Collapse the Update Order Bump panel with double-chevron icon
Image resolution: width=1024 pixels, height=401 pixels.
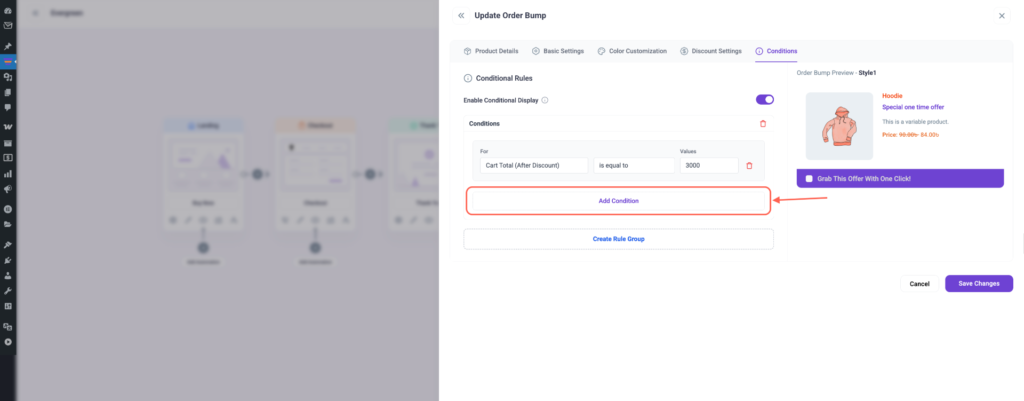point(461,16)
